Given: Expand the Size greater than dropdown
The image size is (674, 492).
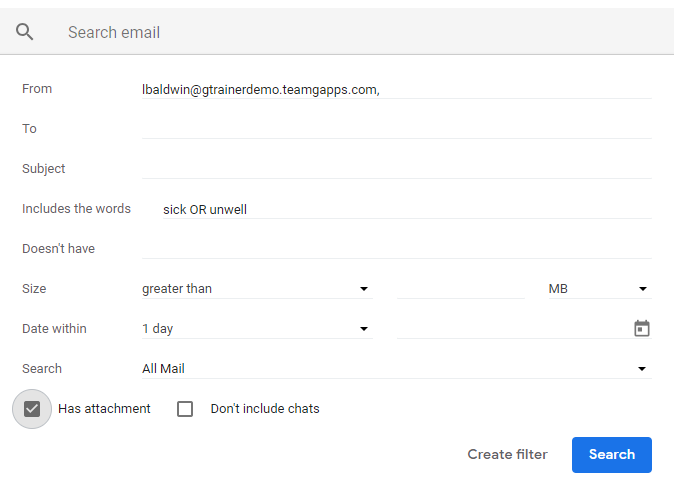Looking at the screenshot, I should (257, 289).
